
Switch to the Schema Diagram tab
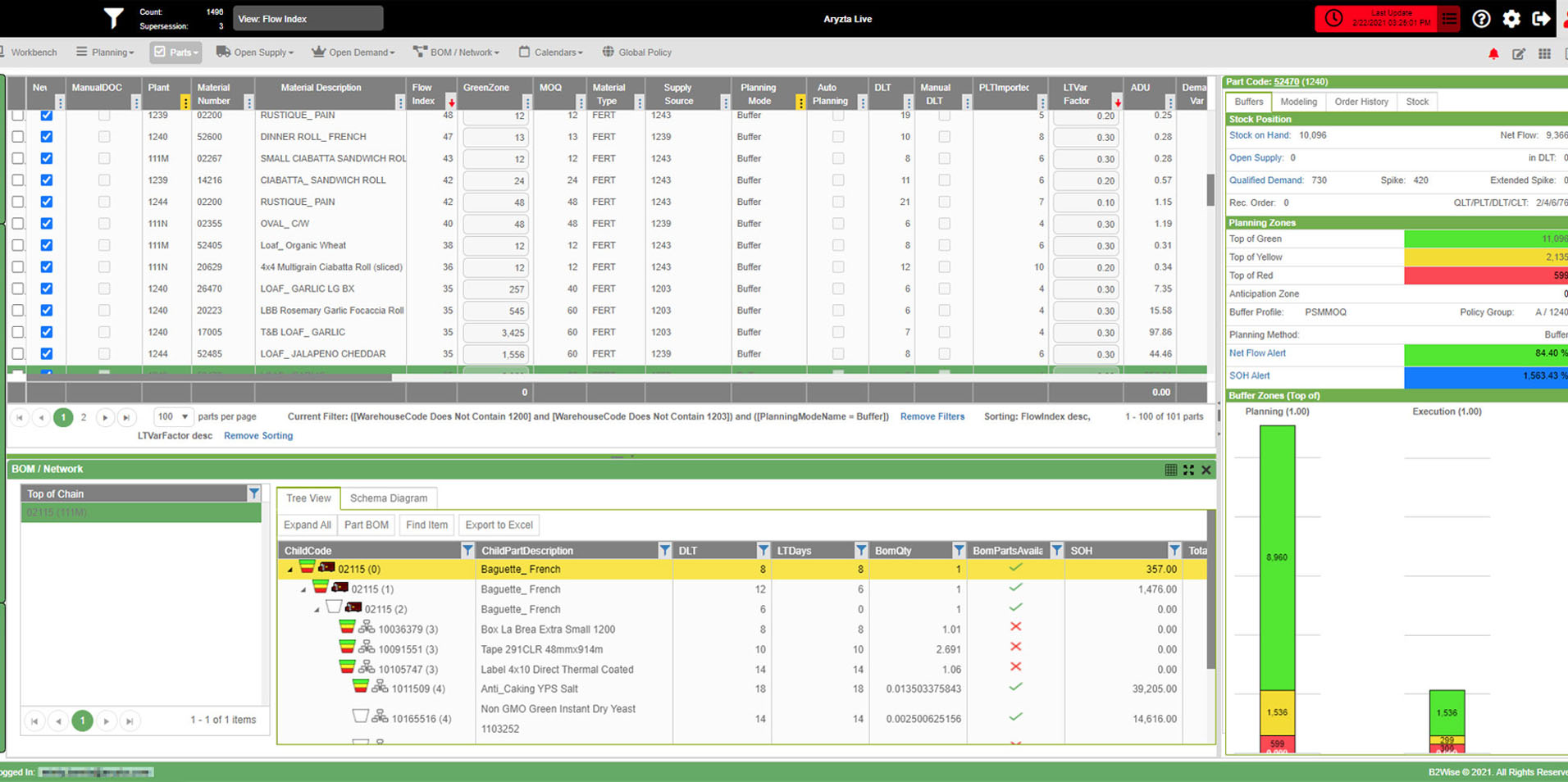coord(389,498)
